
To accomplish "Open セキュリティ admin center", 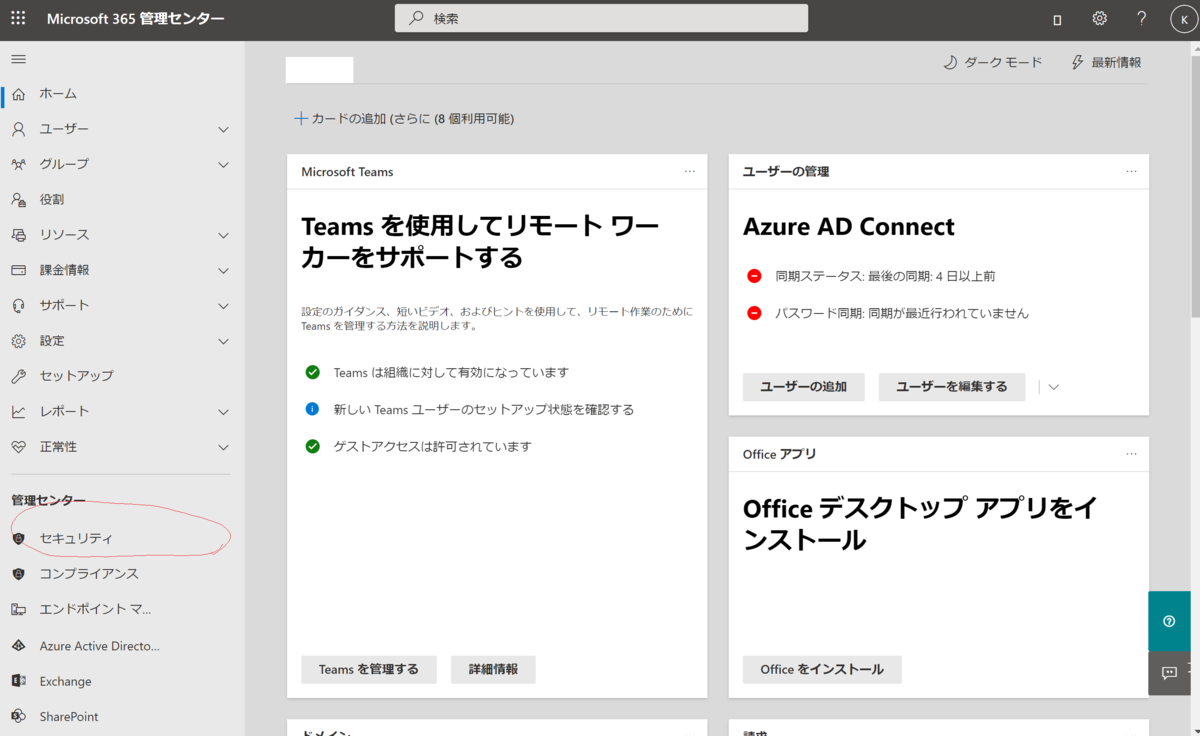I will 76,539.
